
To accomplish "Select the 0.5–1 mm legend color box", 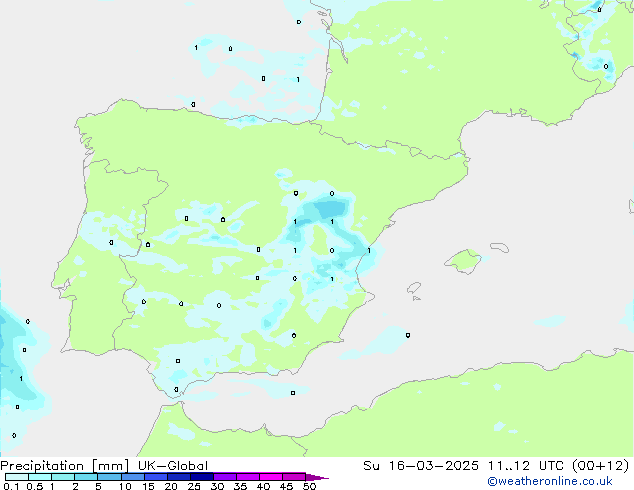I will pyautogui.click(x=40, y=477).
